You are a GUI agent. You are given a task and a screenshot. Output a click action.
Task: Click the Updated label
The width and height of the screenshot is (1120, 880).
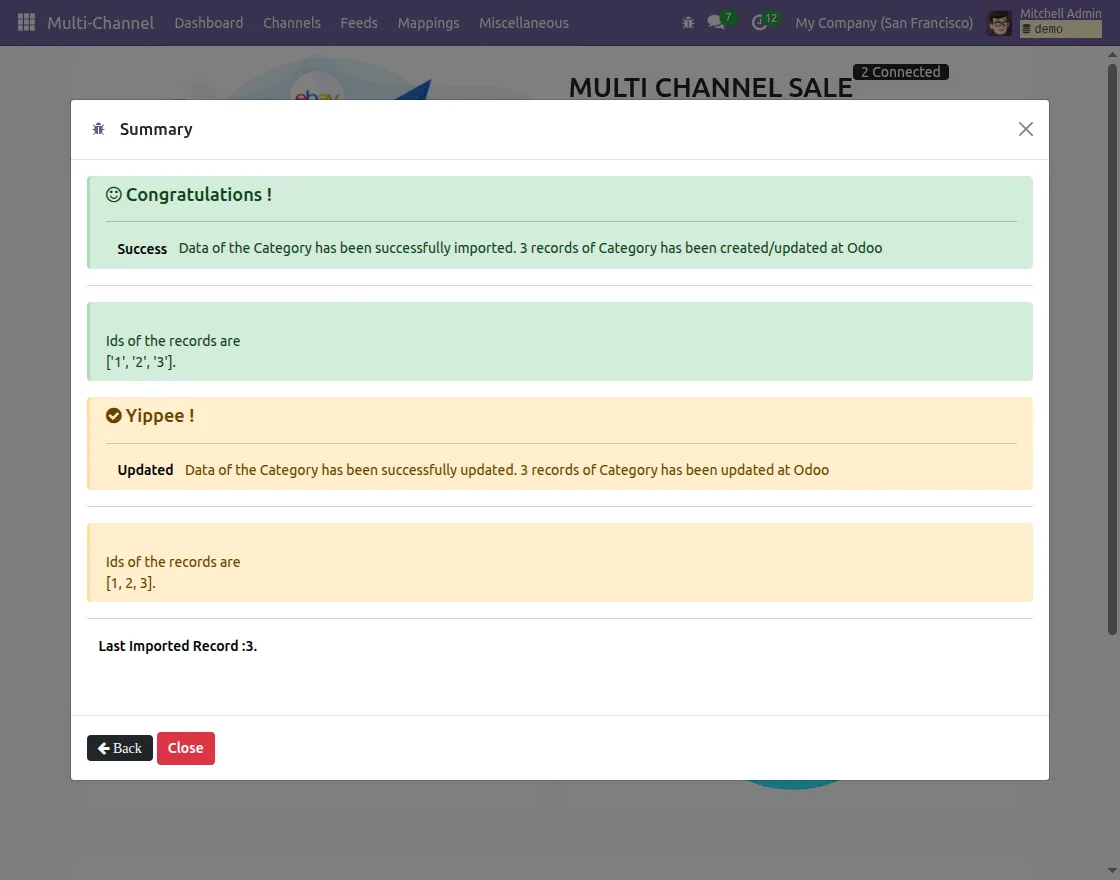(145, 470)
